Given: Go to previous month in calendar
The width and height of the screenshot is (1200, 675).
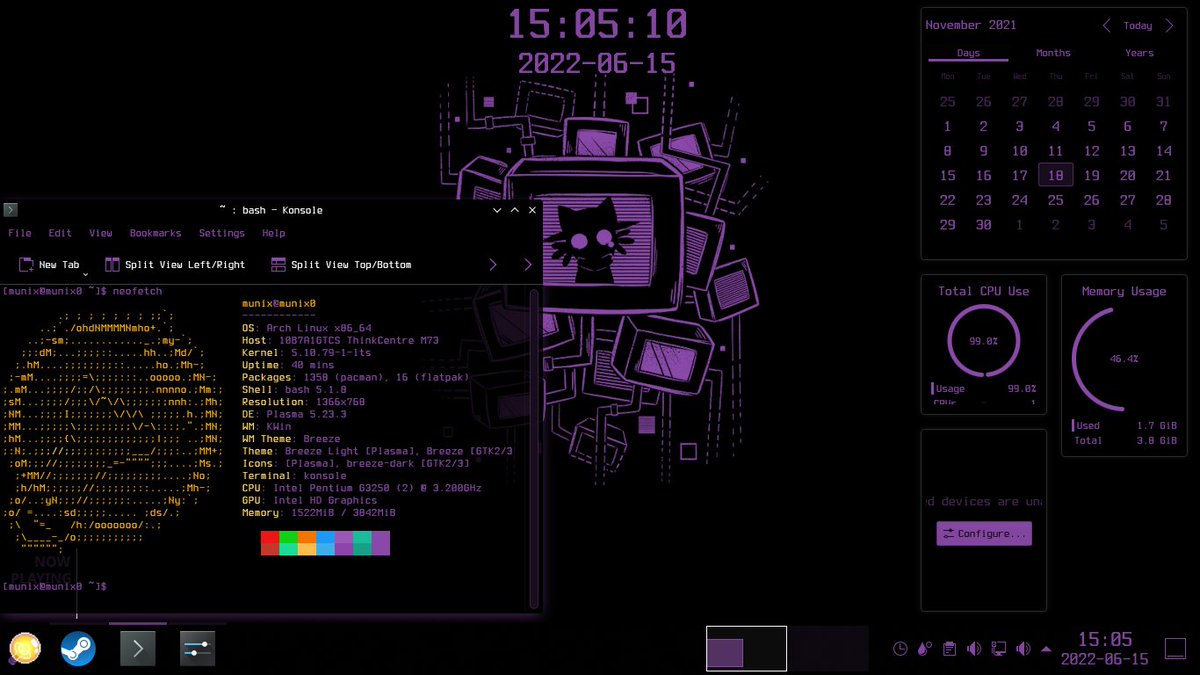Looking at the screenshot, I should pyautogui.click(x=1106, y=26).
